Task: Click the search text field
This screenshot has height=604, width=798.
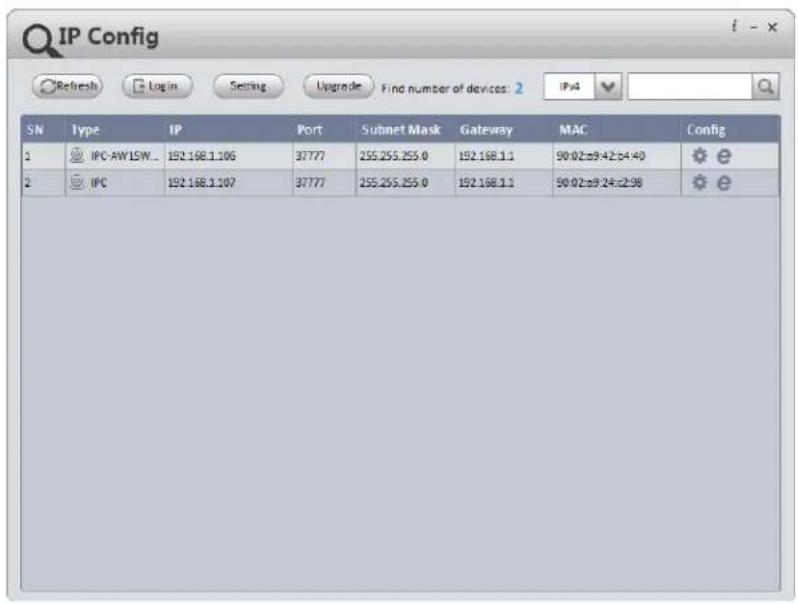Action: click(x=690, y=87)
